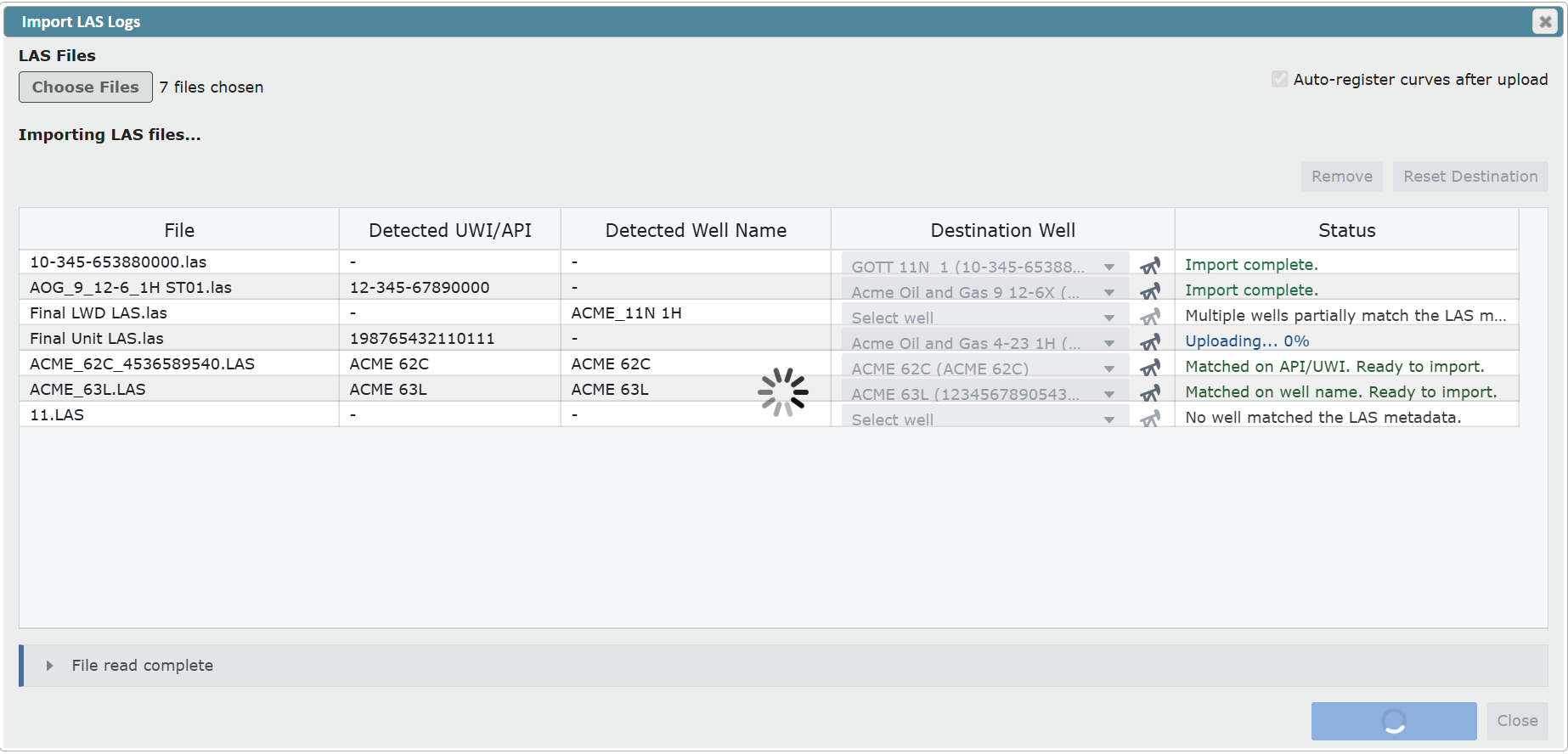Click well picker icon for ACME_63L.LAS row

point(1150,393)
